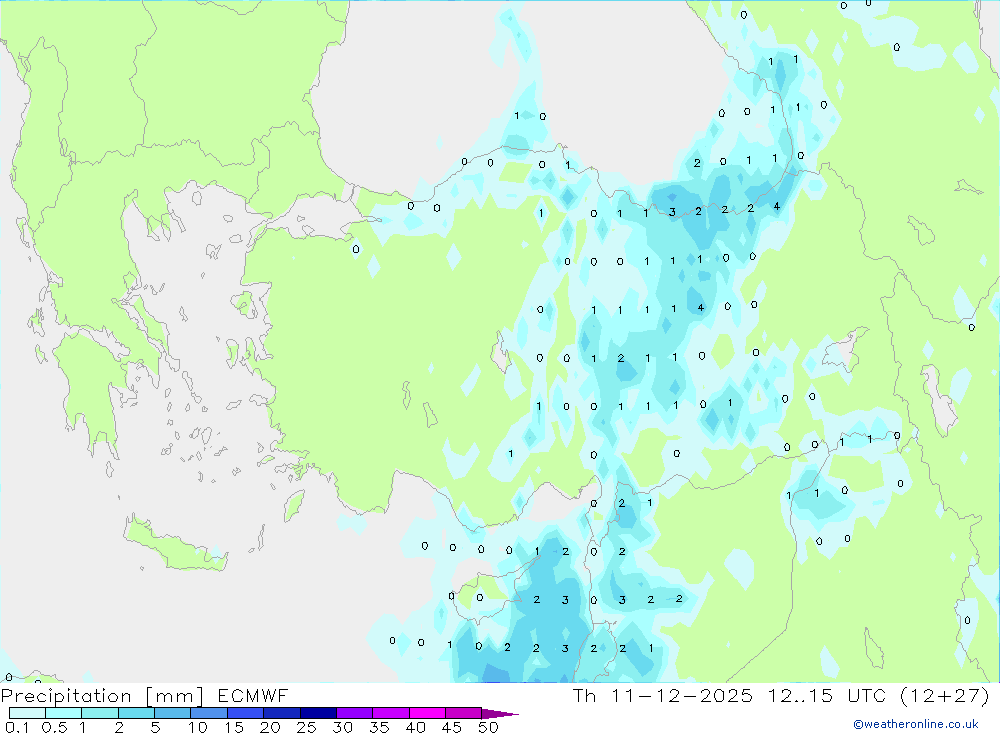1000x733 pixels.
Task: Click the 45–50 mm legend color box
Action: coord(464,713)
